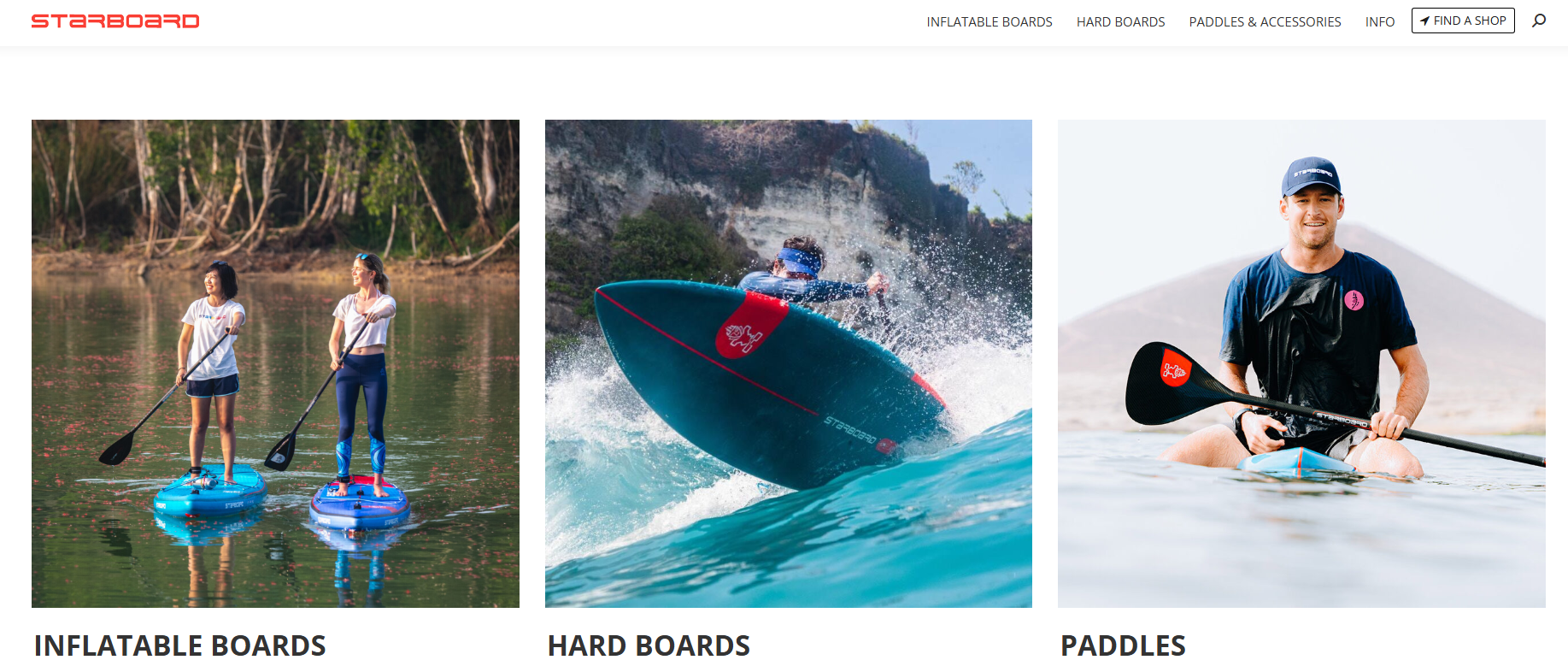Select the man holding paddle photo
Viewport: 1568px width, 660px height.
coord(1301,363)
